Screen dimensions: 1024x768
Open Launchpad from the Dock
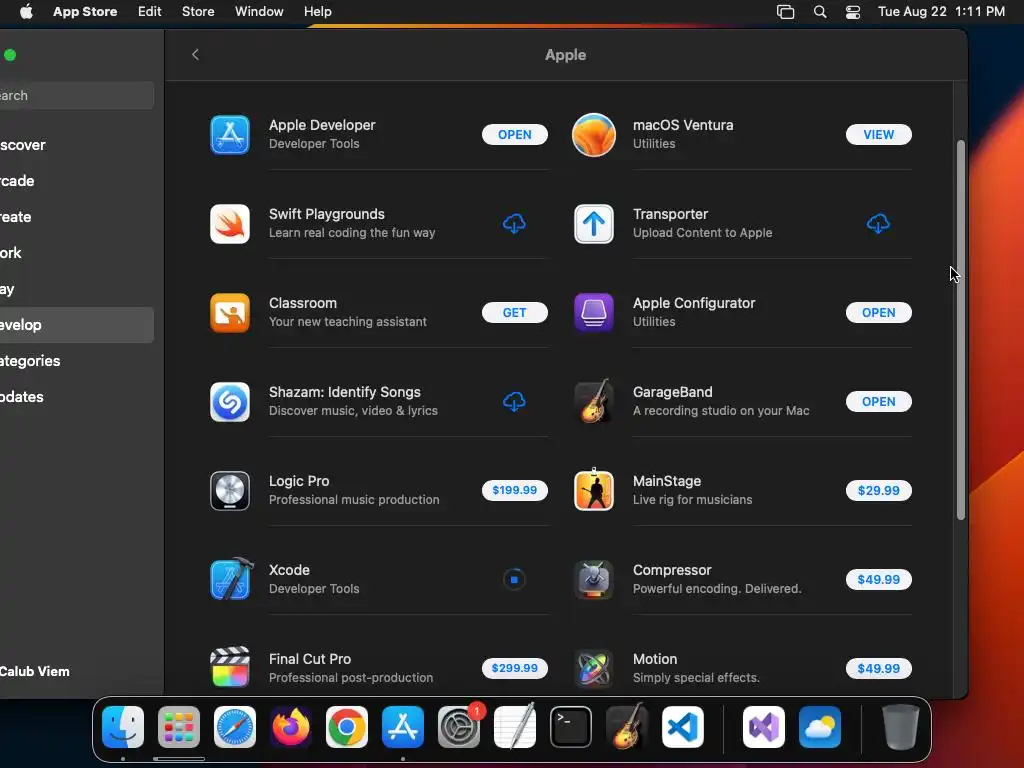[179, 727]
